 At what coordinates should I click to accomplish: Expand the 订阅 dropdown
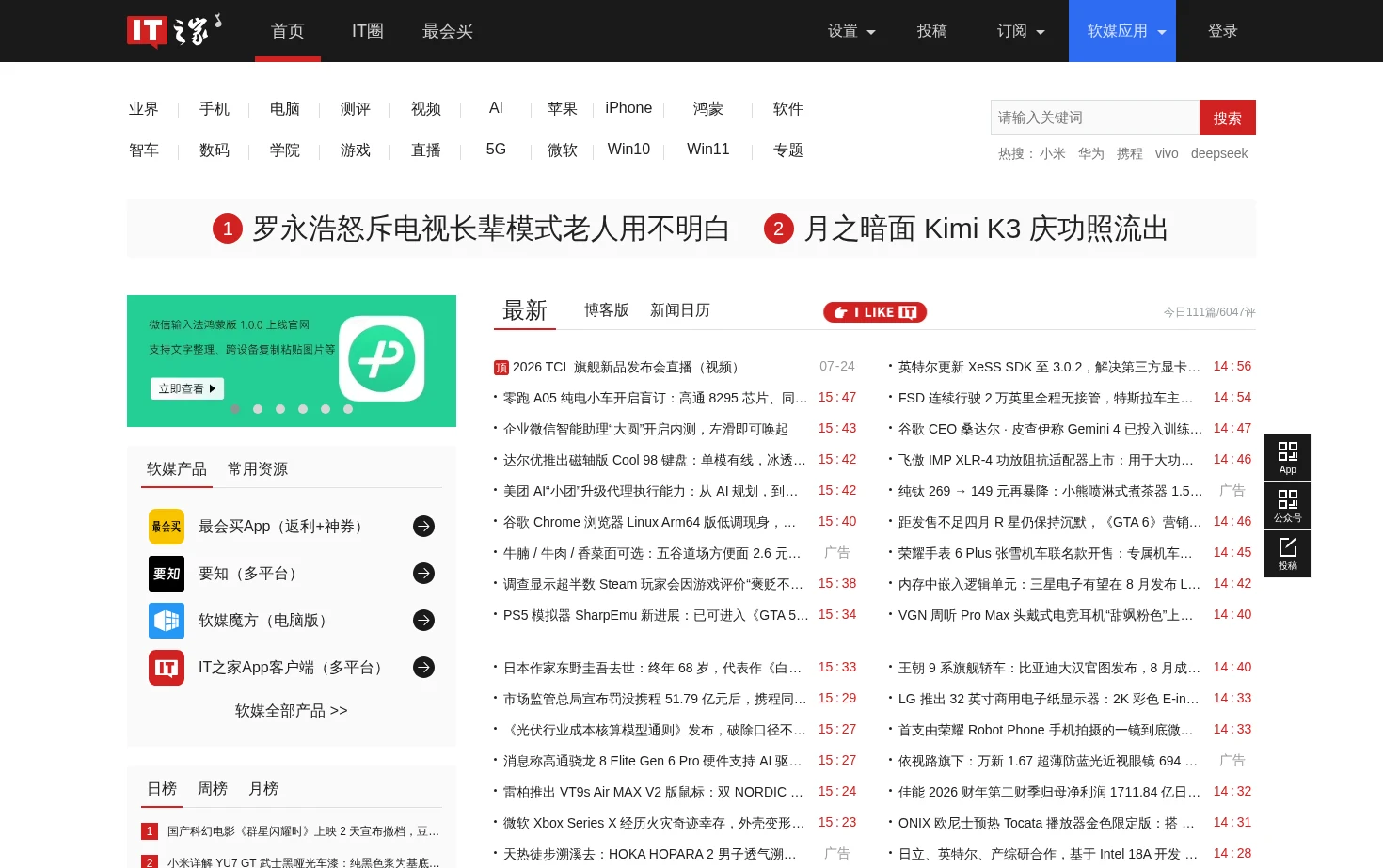(1021, 31)
